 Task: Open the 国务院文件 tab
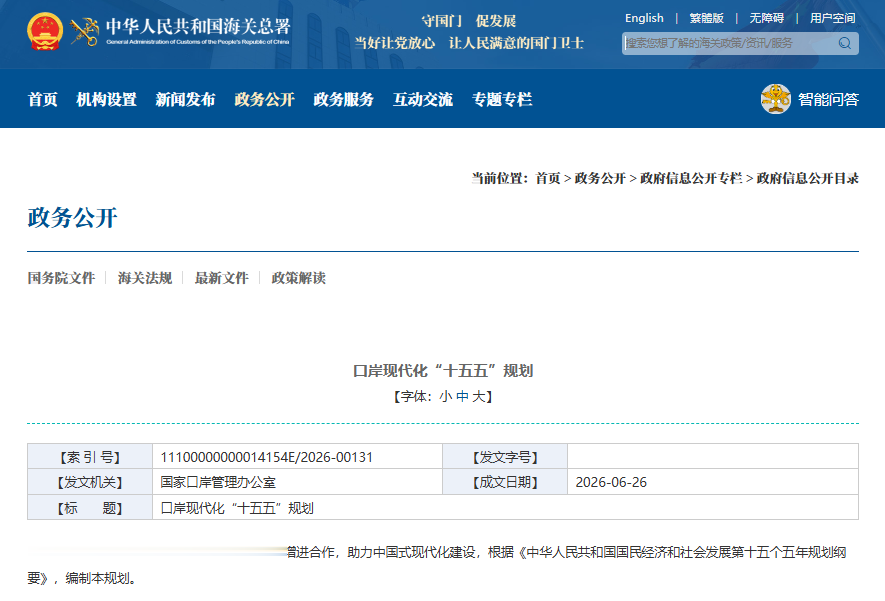62,278
